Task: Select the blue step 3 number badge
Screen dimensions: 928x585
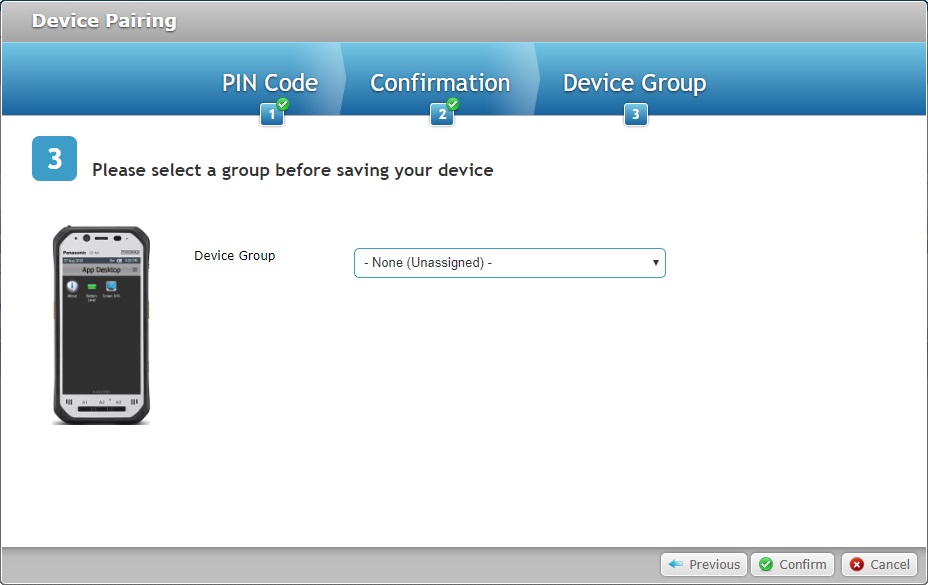Action: [x=635, y=114]
